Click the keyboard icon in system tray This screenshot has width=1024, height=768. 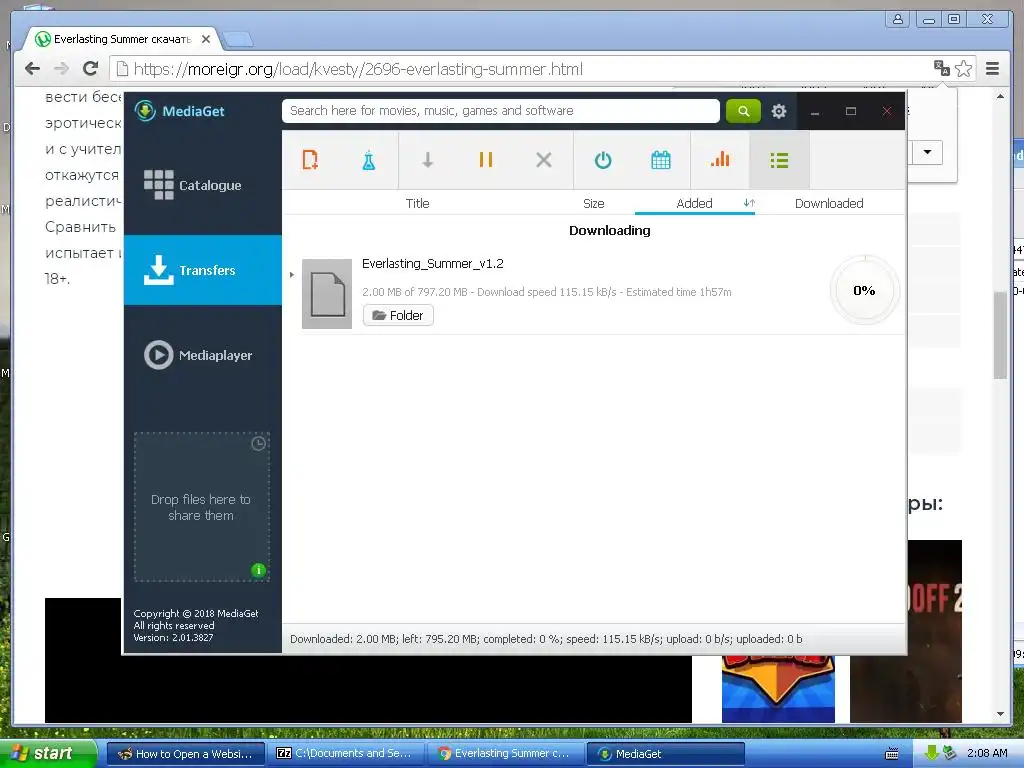[x=891, y=754]
